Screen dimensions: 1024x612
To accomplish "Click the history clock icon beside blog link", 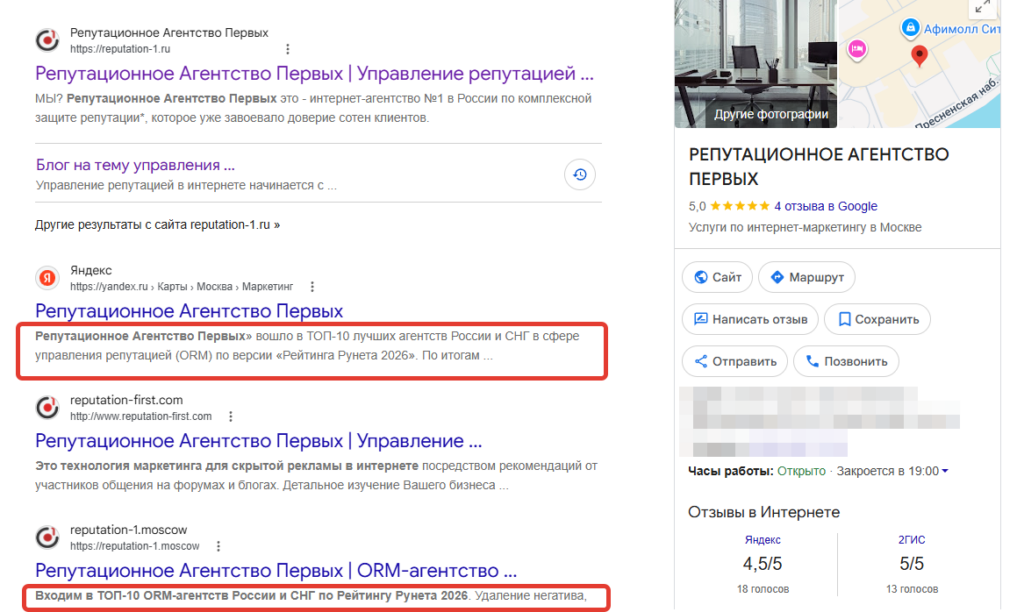I will tap(579, 174).
